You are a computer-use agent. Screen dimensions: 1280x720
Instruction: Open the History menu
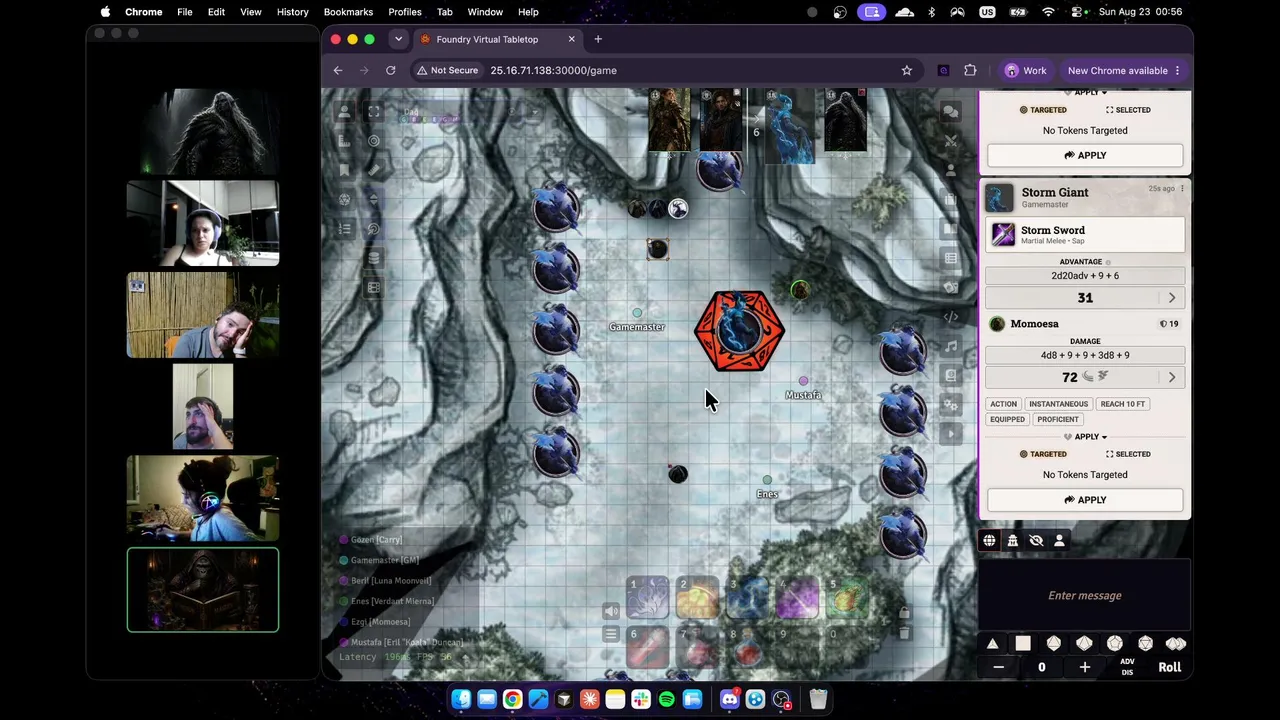point(292,12)
